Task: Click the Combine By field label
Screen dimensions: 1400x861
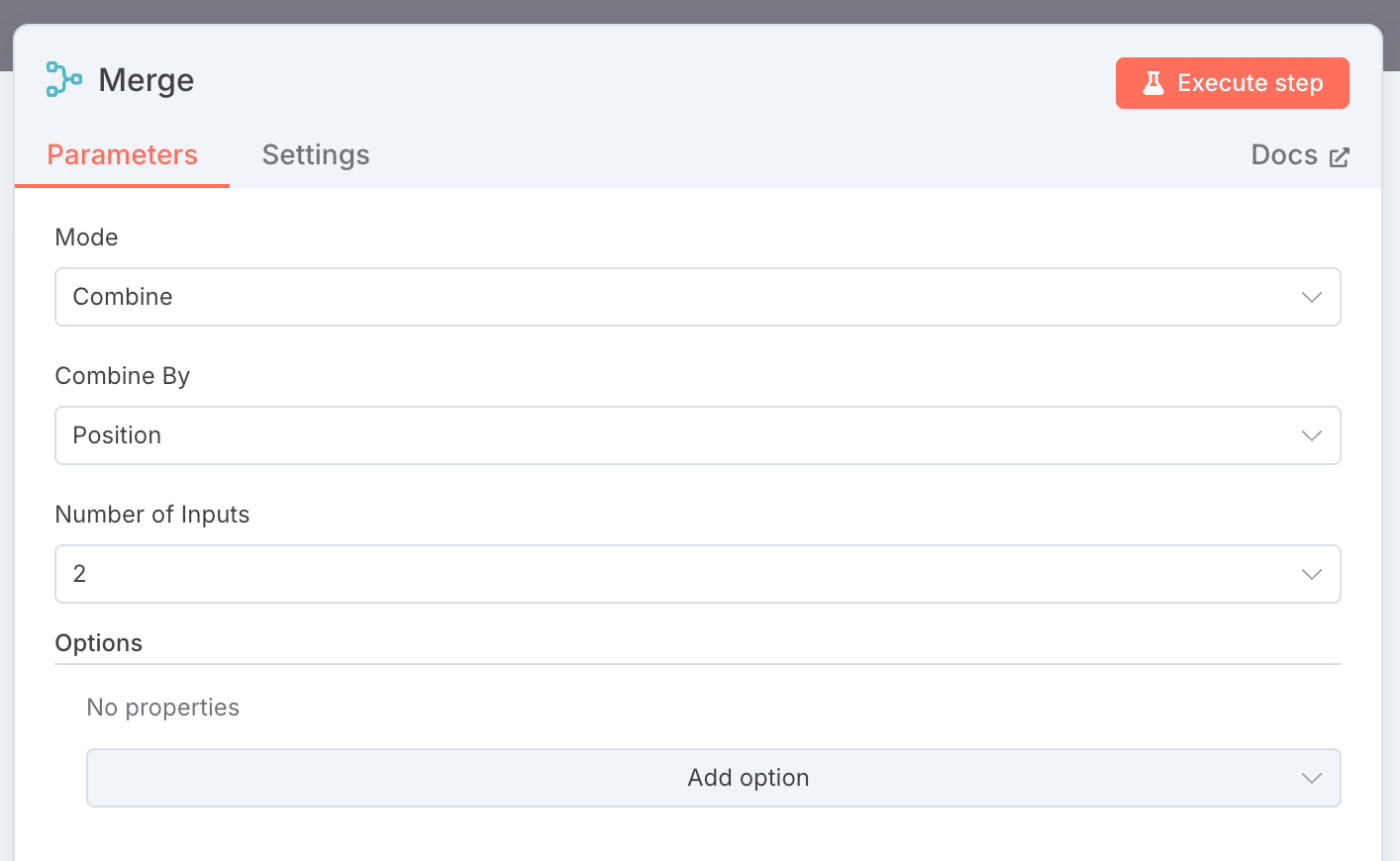Action: click(x=122, y=376)
